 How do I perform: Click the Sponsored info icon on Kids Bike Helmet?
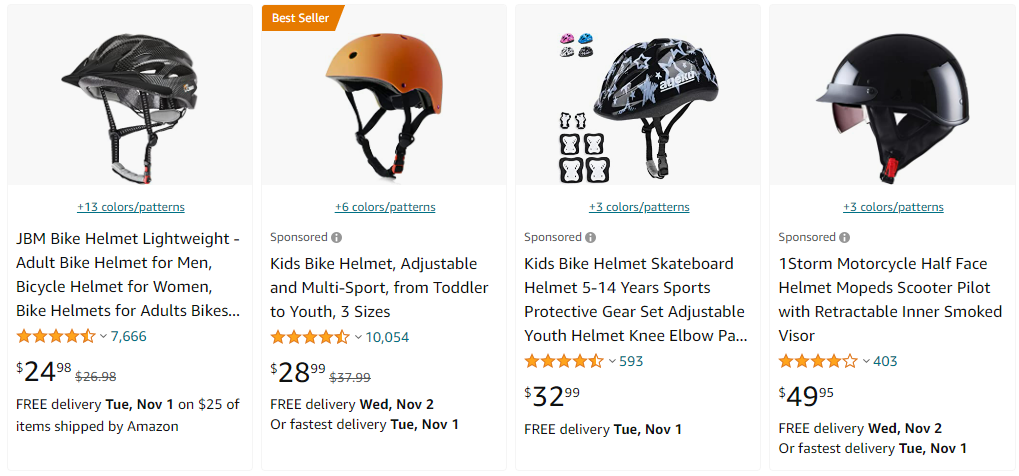(337, 238)
